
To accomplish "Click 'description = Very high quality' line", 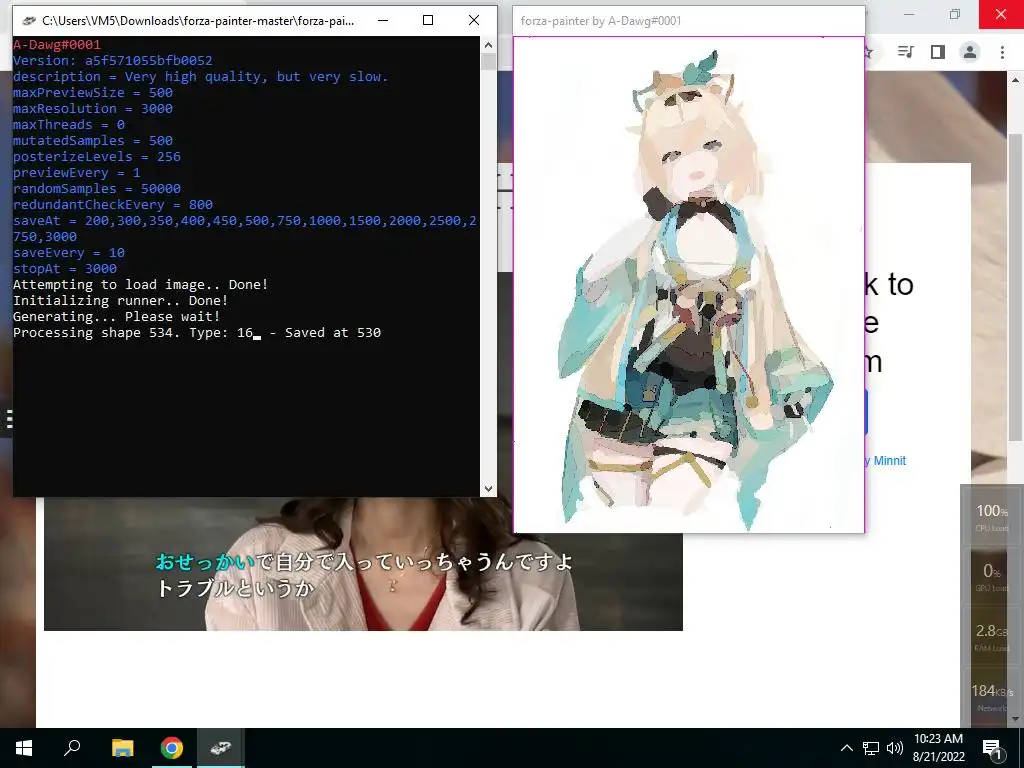I will pos(200,76).
